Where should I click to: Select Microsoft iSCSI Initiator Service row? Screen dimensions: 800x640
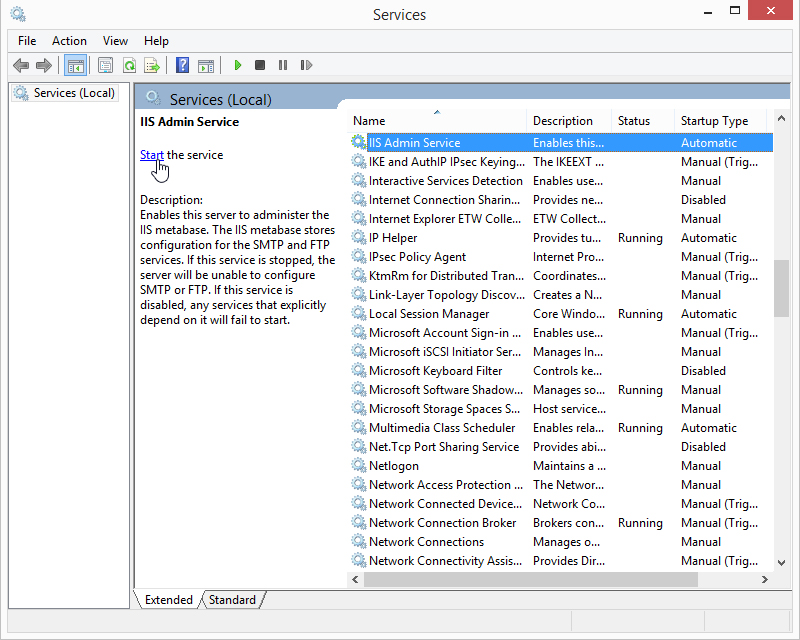(x=561, y=352)
